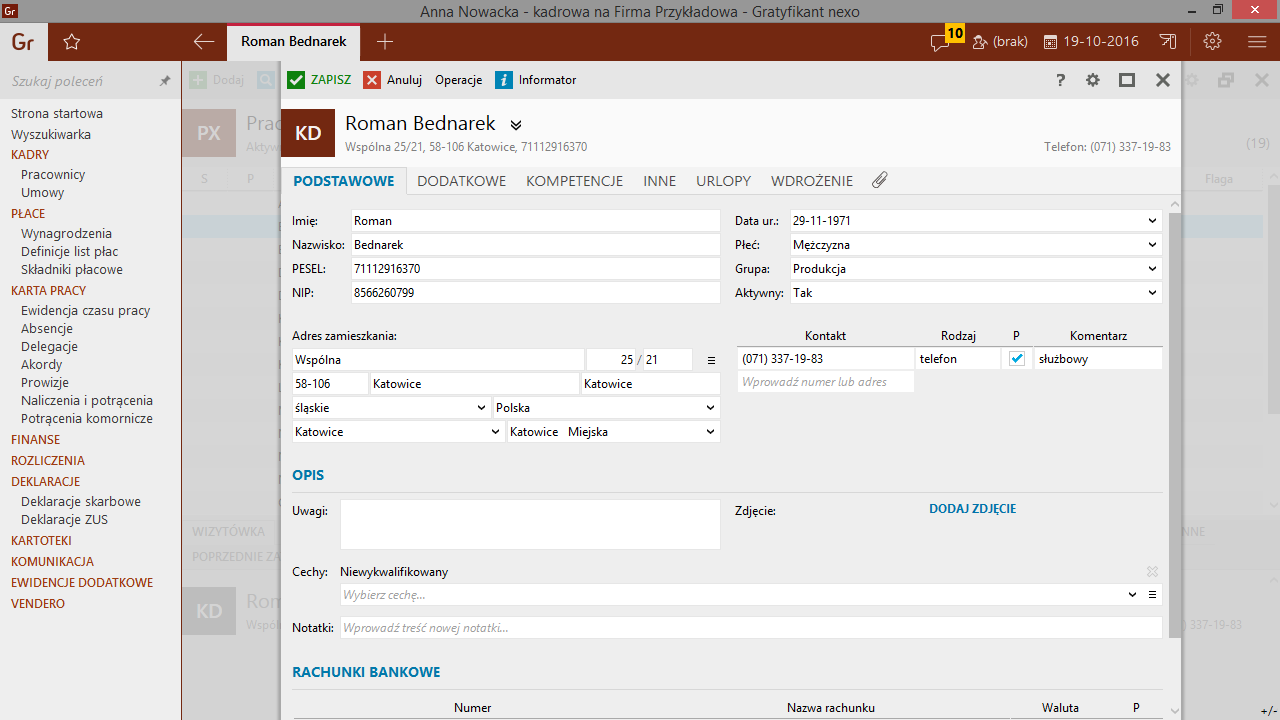Image resolution: width=1280 pixels, height=720 pixels.
Task: Toggle the primary contact checkbox
Action: (x=1017, y=359)
